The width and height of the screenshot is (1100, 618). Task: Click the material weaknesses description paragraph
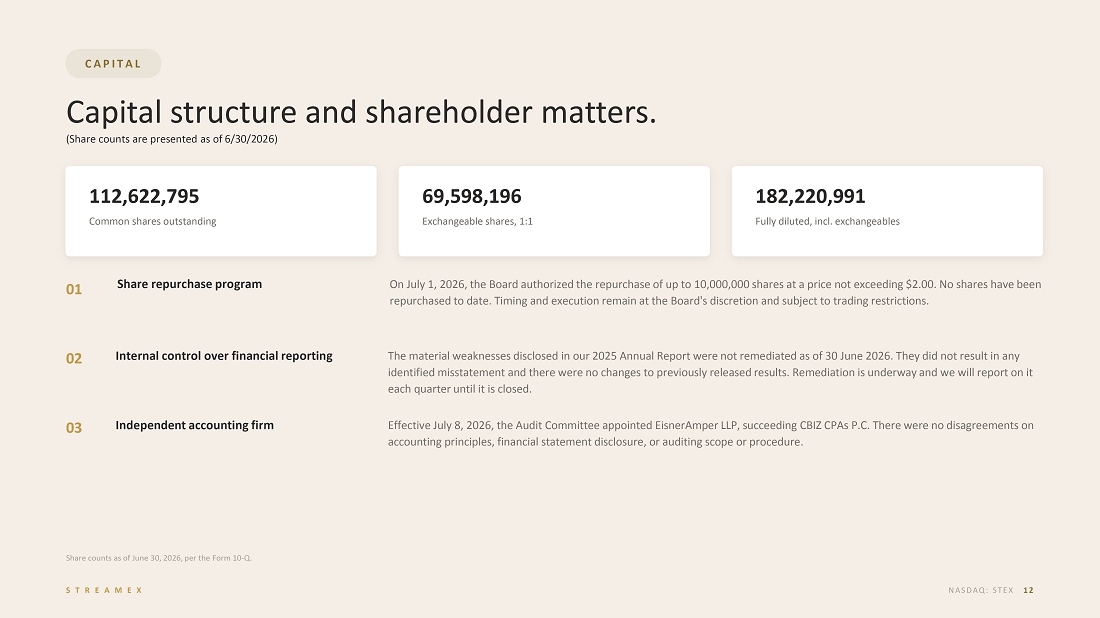pyautogui.click(x=710, y=372)
